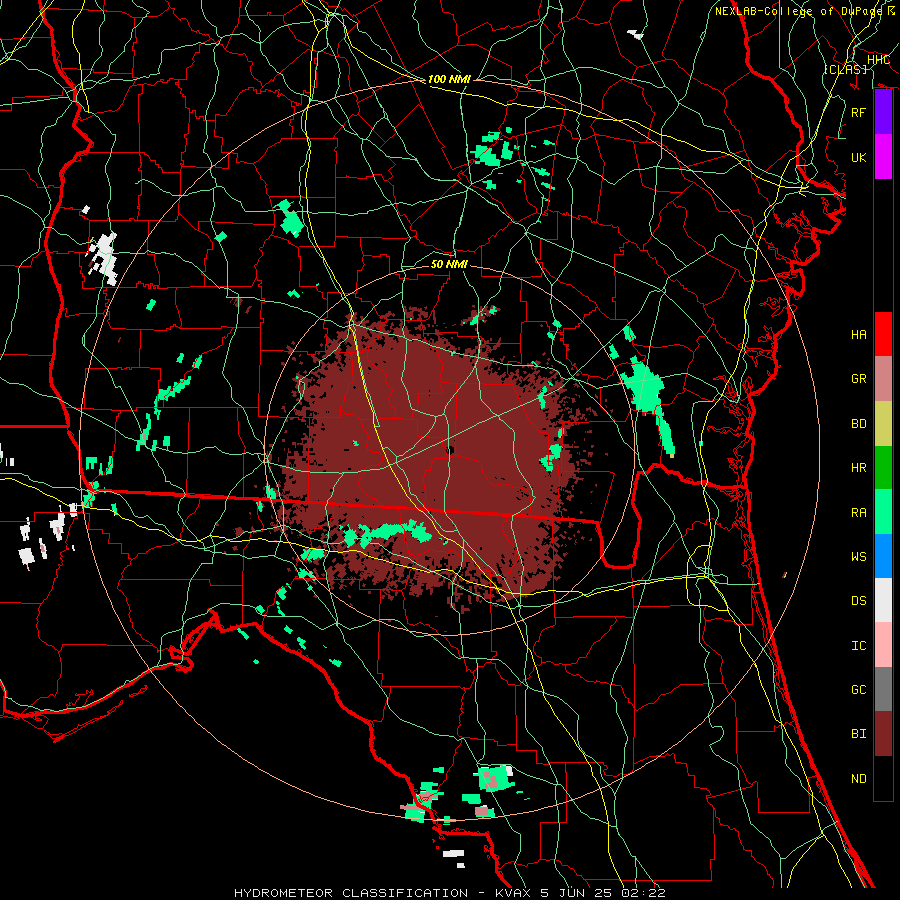Click the GR legend label
This screenshot has width=900, height=900.
tap(858, 379)
